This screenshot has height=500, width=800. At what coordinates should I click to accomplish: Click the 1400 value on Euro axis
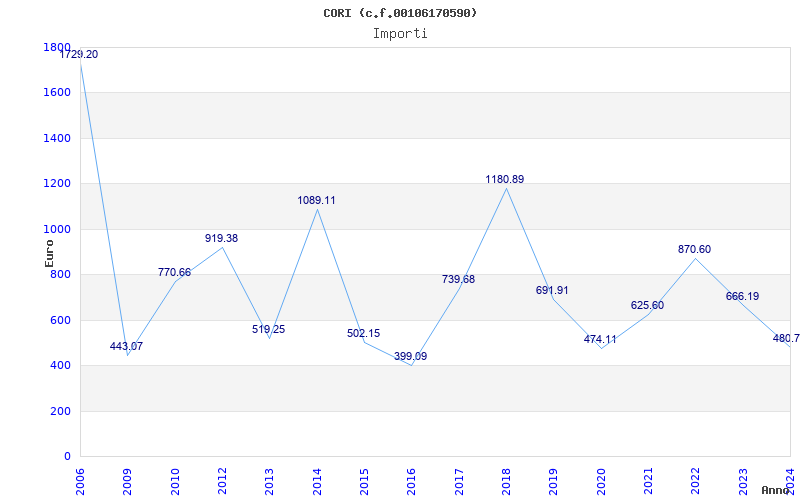(57, 138)
